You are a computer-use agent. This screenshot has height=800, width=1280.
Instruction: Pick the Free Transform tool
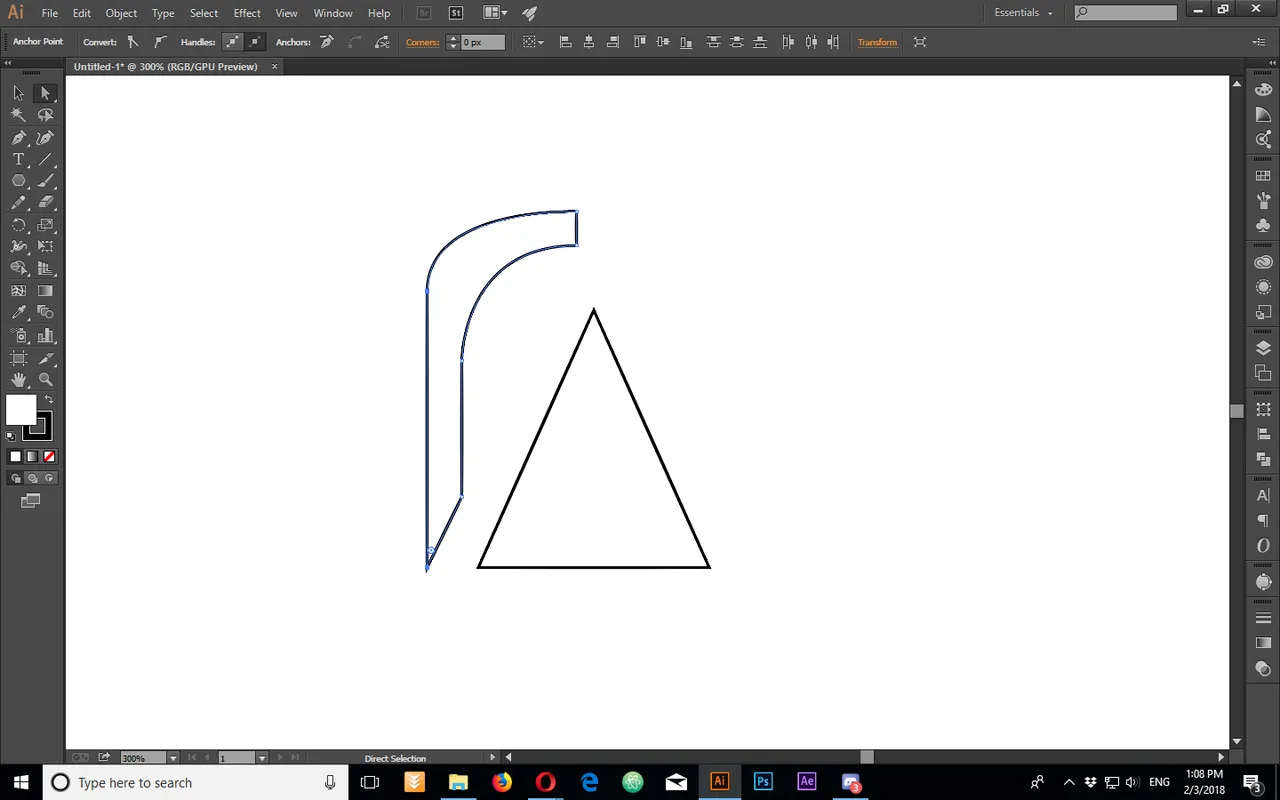45,246
